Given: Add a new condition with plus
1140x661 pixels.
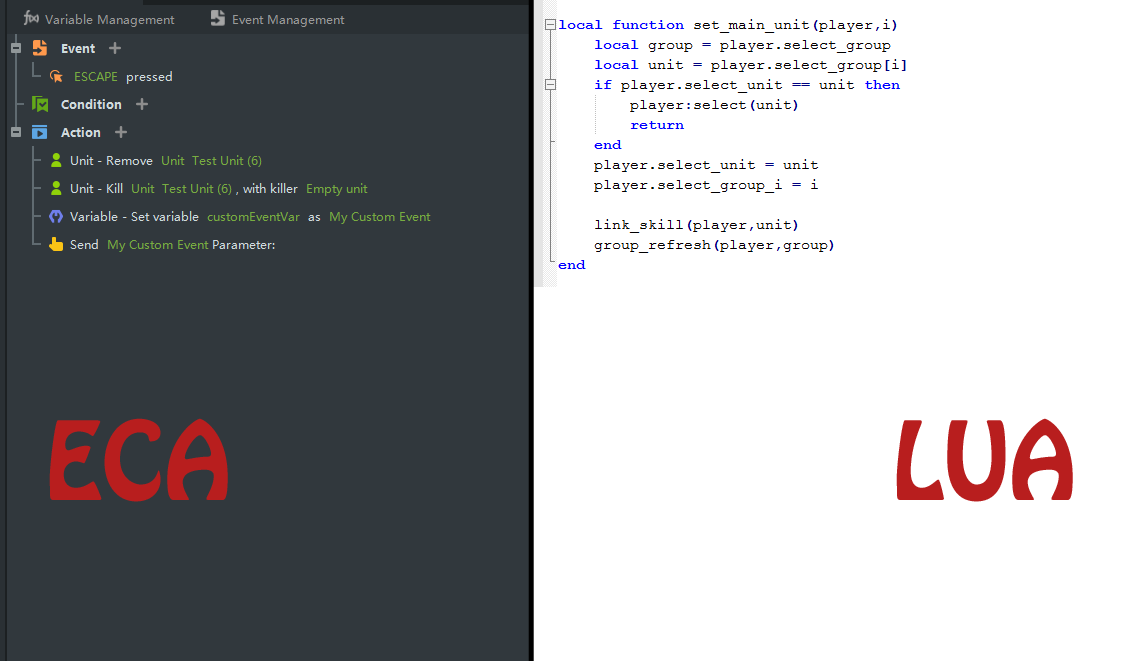Looking at the screenshot, I should (x=142, y=104).
